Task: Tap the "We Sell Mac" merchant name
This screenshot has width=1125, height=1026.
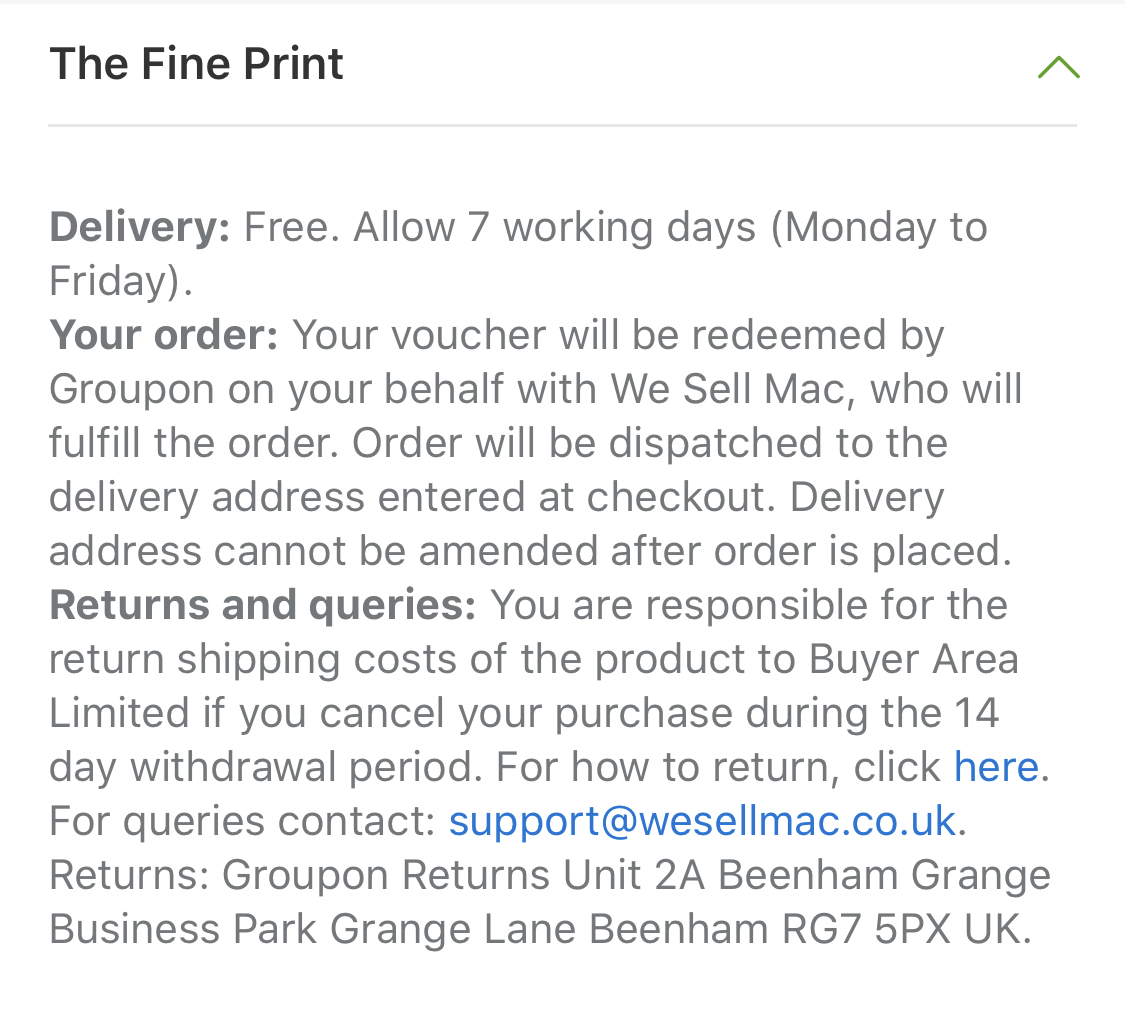Action: coord(728,390)
